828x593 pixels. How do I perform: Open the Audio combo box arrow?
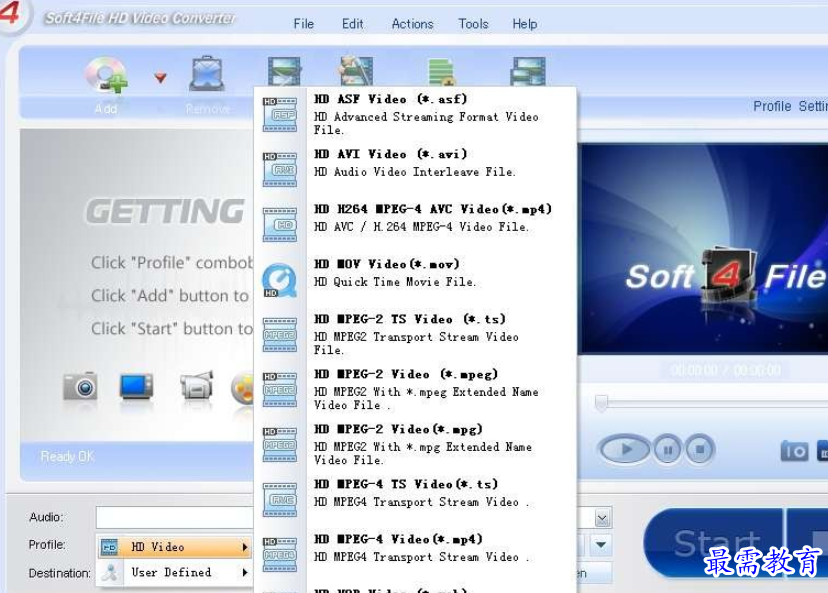pos(602,518)
